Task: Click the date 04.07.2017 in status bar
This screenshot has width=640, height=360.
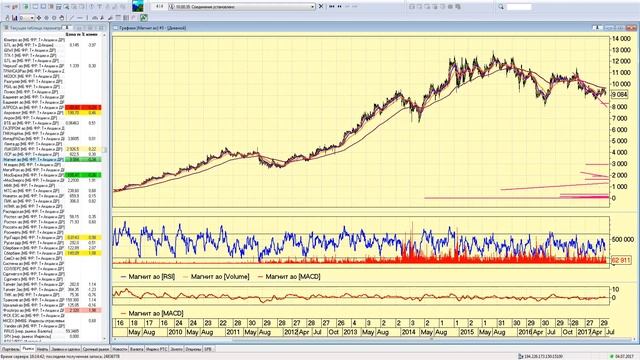Action: click(624, 357)
